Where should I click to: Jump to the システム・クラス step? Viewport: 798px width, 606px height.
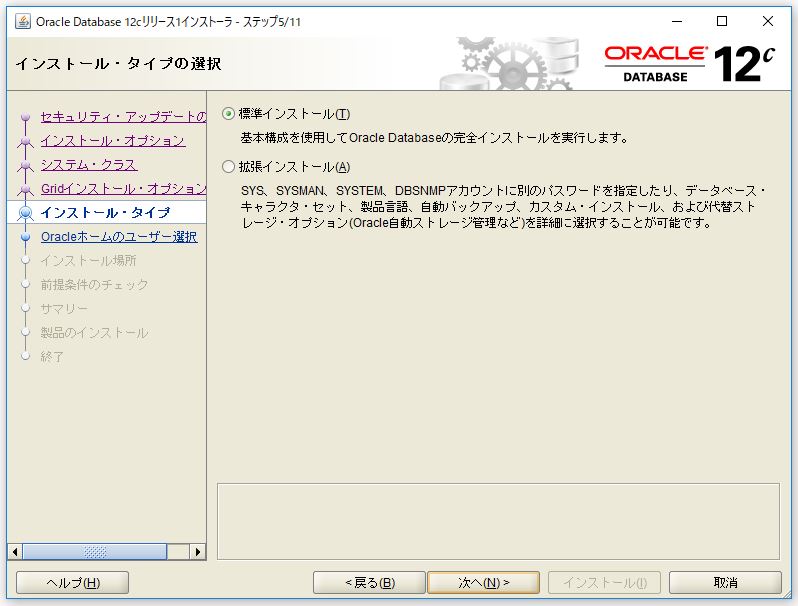[89, 165]
